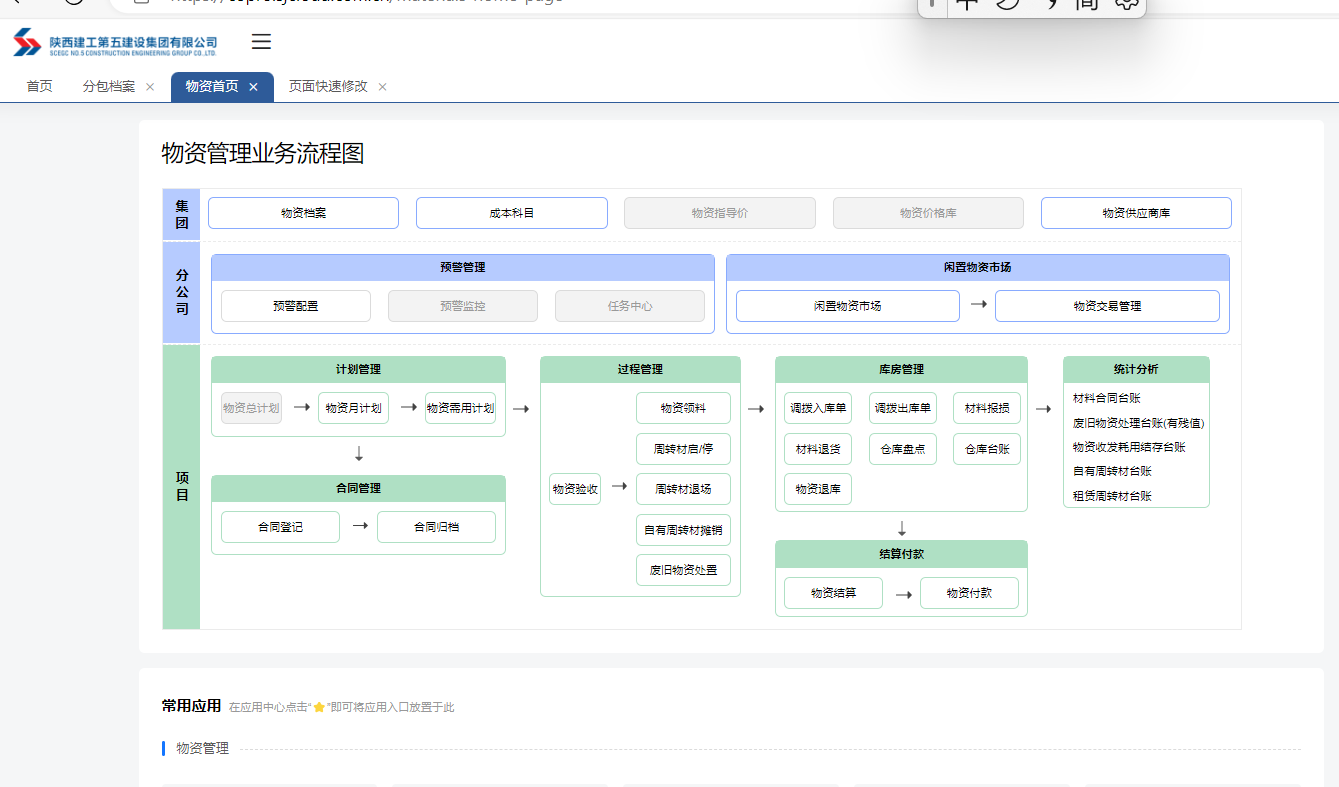Close the 物资首页 tab
1339x787 pixels.
[x=254, y=87]
